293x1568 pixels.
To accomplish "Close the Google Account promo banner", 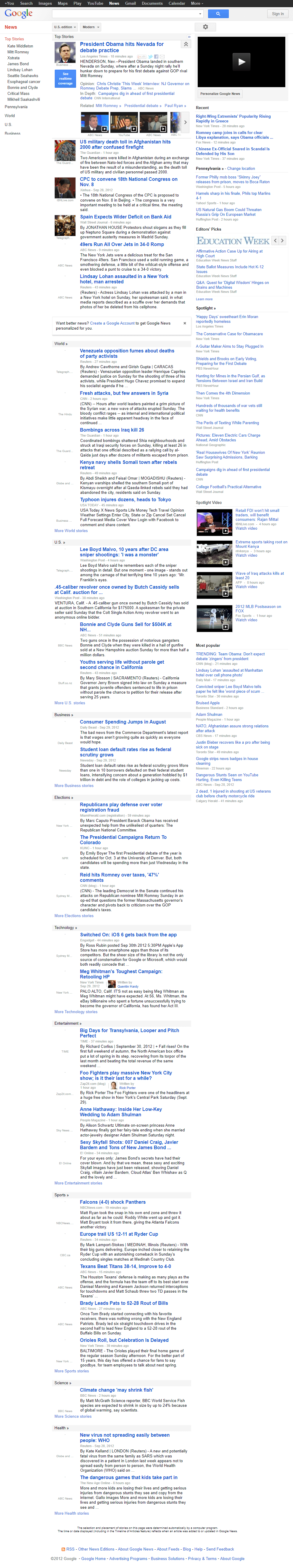I will click(x=185, y=323).
